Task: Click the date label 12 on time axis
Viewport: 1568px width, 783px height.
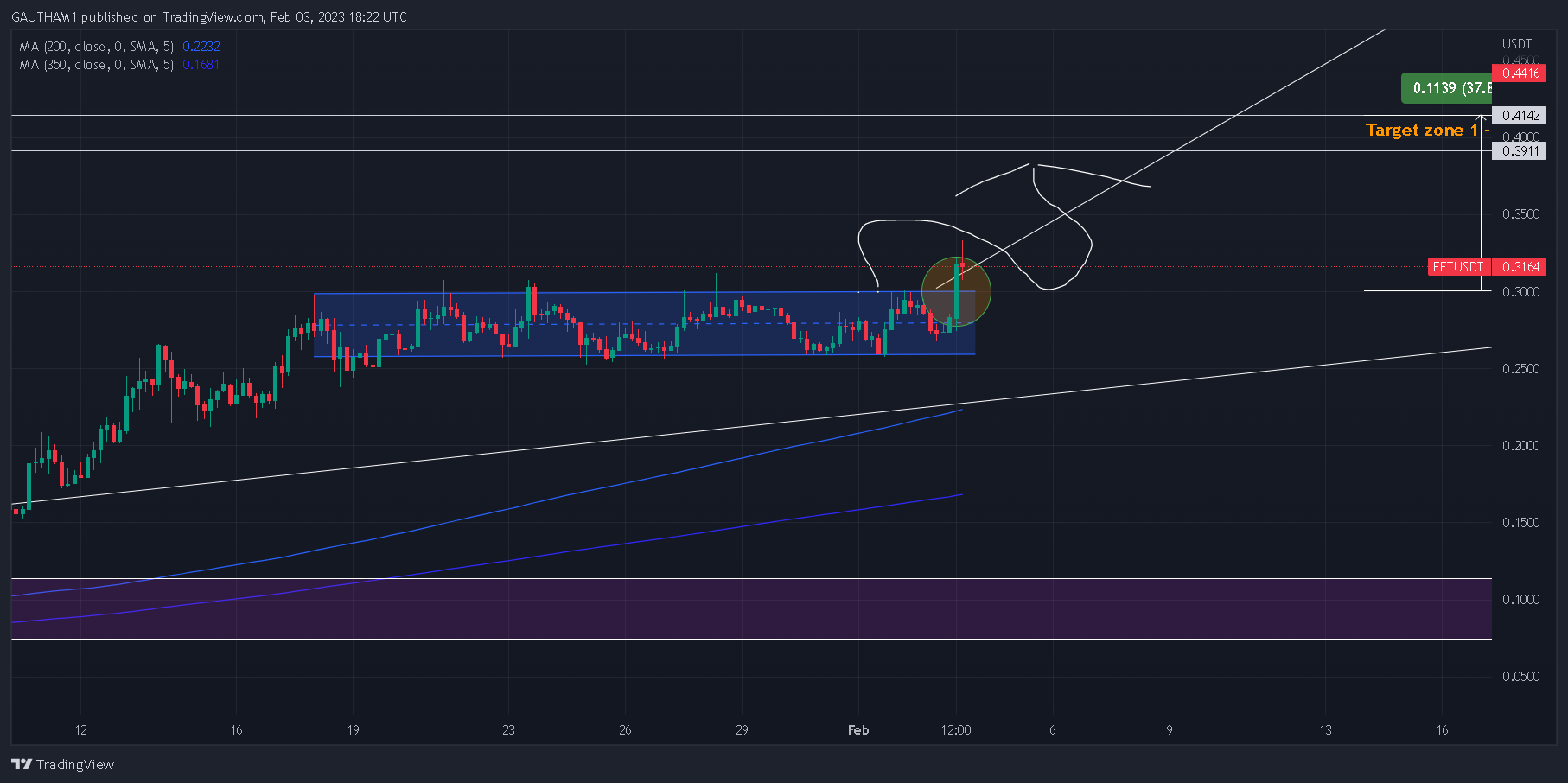Action: 81,730
